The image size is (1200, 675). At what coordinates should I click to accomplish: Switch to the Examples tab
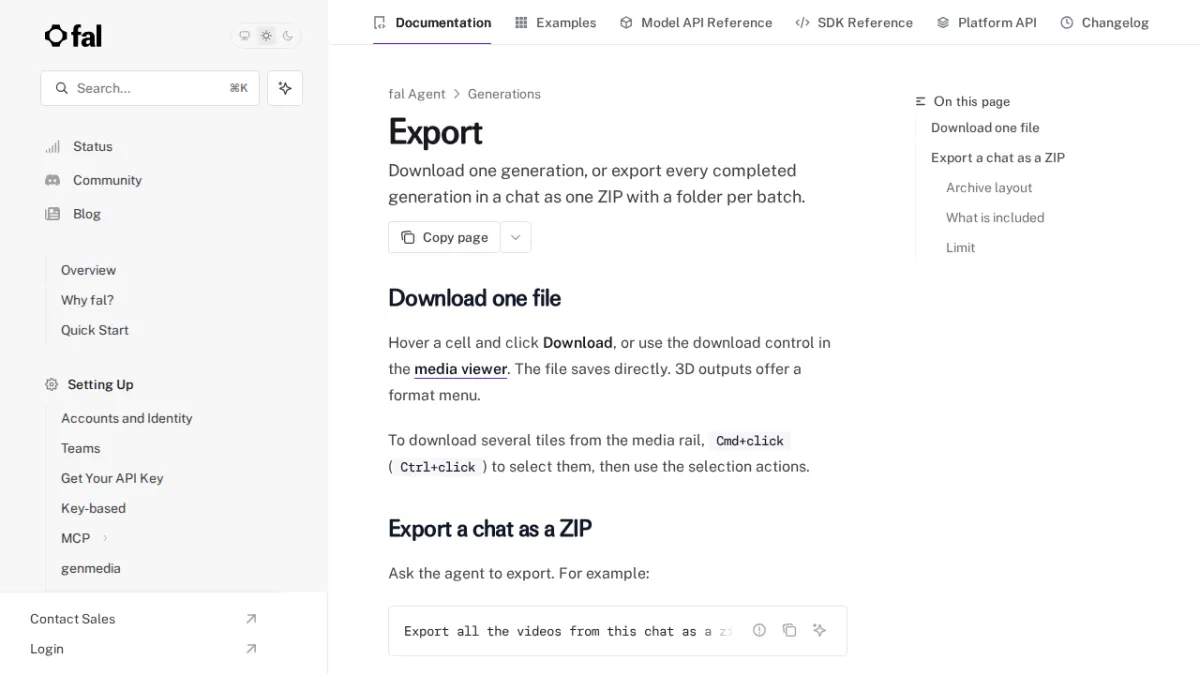pyautogui.click(x=555, y=22)
